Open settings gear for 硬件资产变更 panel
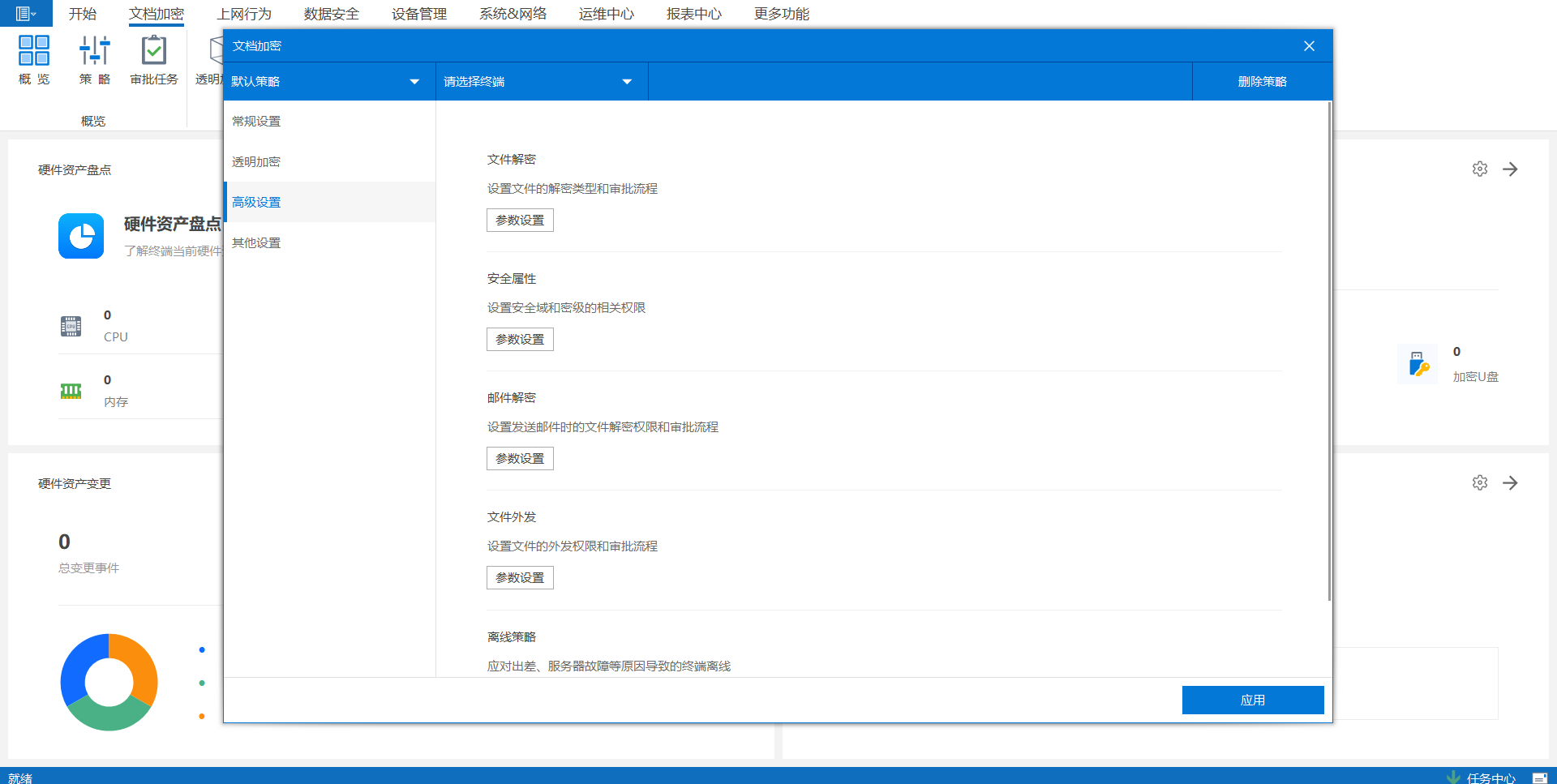This screenshot has height=784, width=1557. click(x=1480, y=483)
